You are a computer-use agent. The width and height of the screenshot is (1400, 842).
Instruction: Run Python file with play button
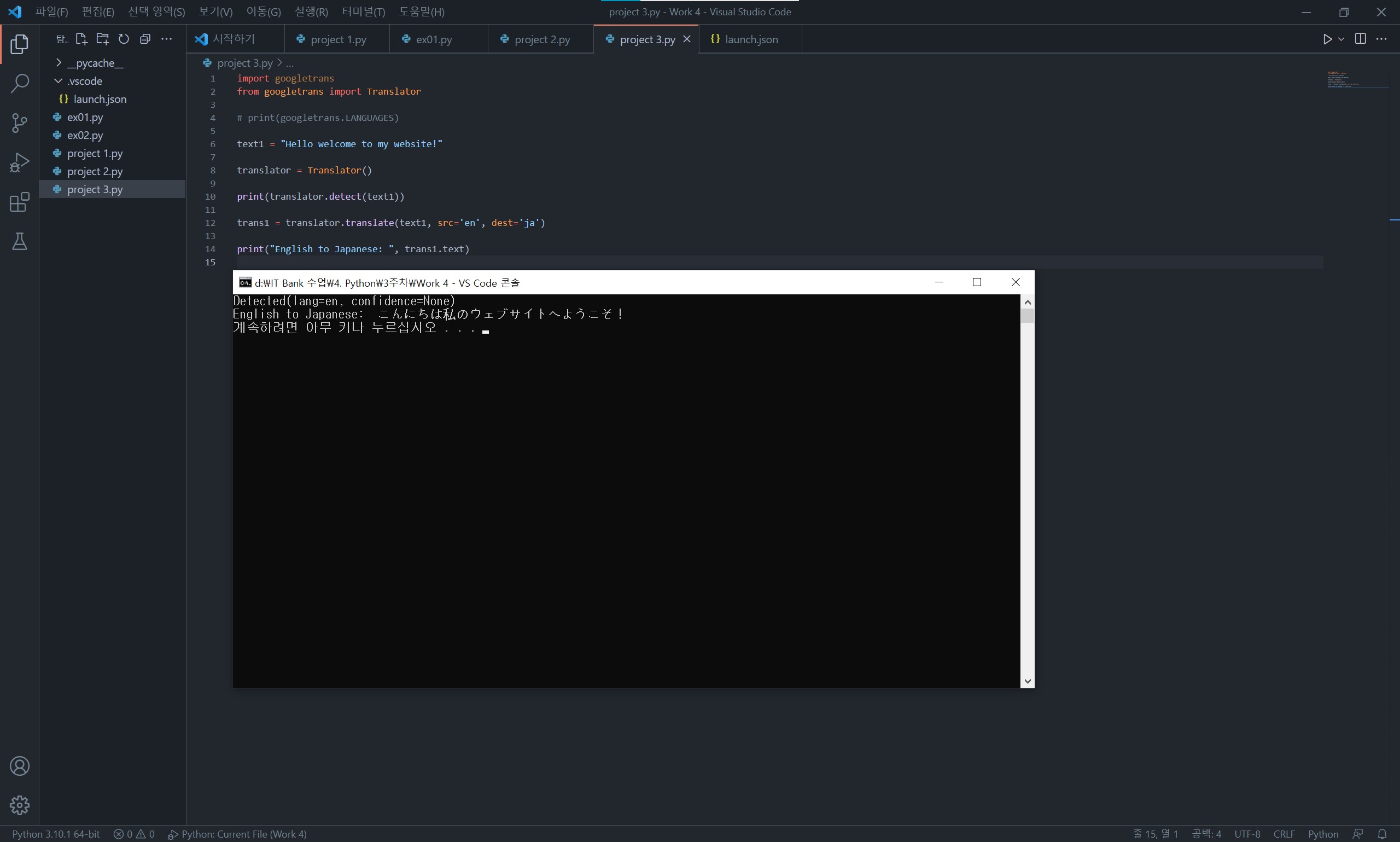coord(1327,39)
